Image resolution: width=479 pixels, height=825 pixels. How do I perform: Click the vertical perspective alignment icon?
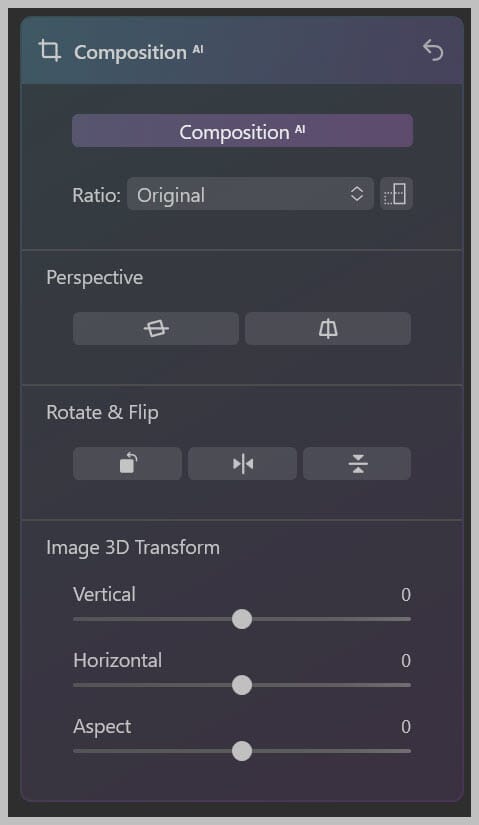click(328, 329)
